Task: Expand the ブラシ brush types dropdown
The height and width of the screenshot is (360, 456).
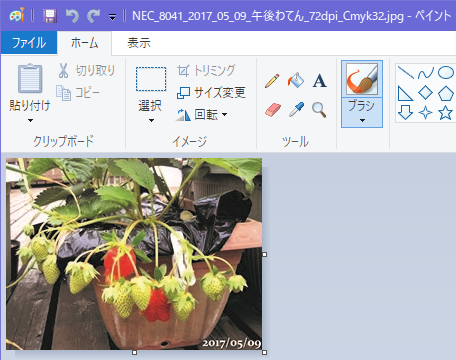Action: click(362, 120)
